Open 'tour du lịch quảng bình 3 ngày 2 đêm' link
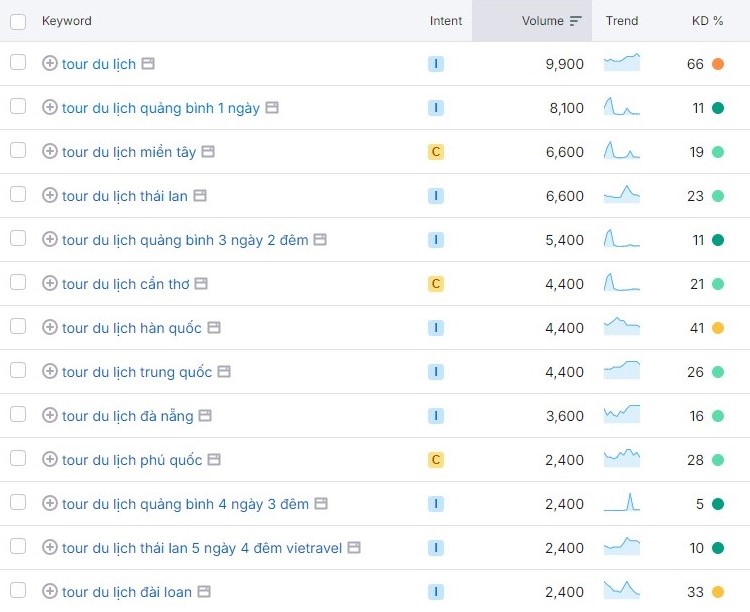This screenshot has width=750, height=612. point(185,240)
